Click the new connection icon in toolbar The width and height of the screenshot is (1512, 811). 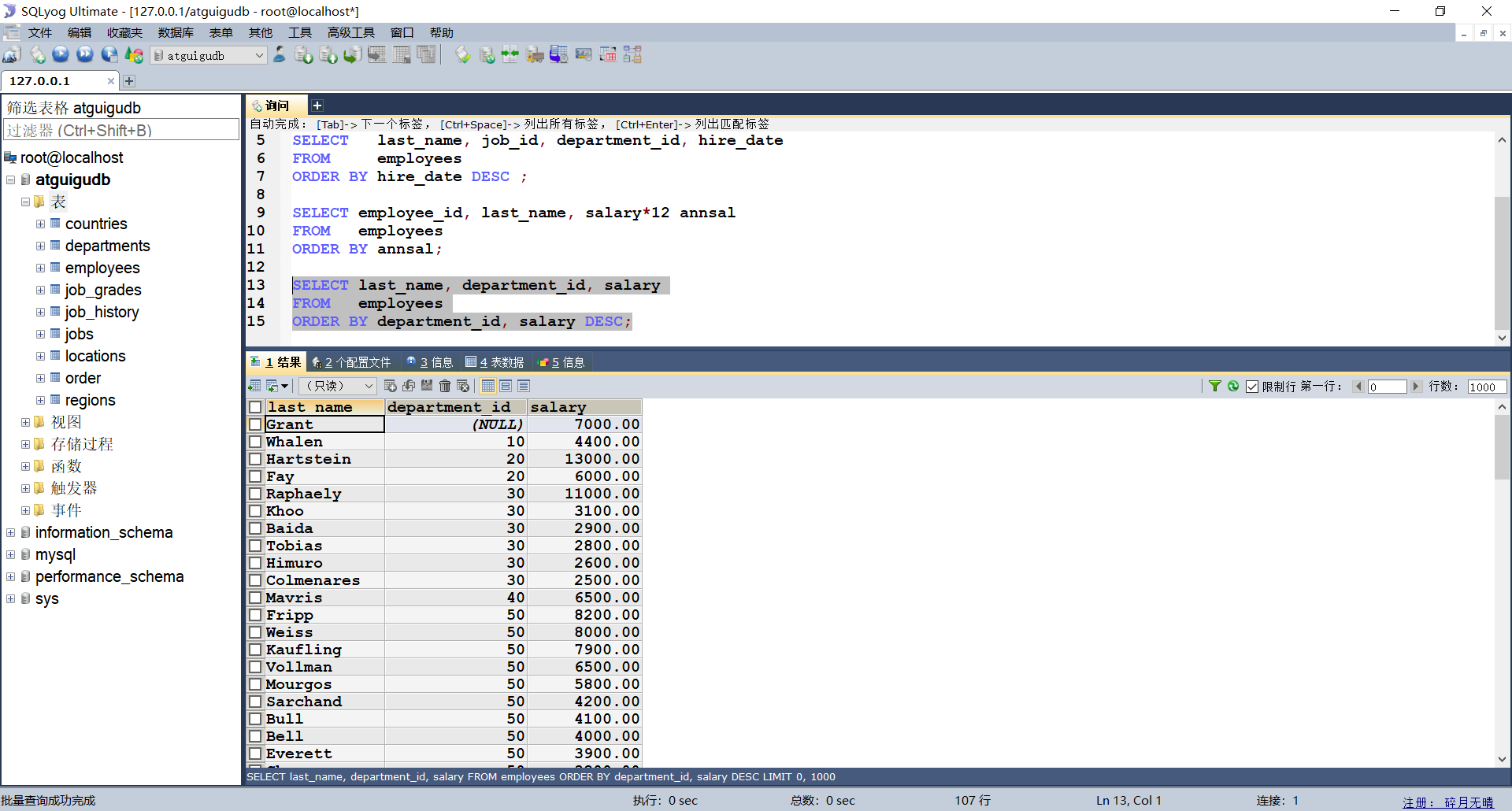[12, 55]
